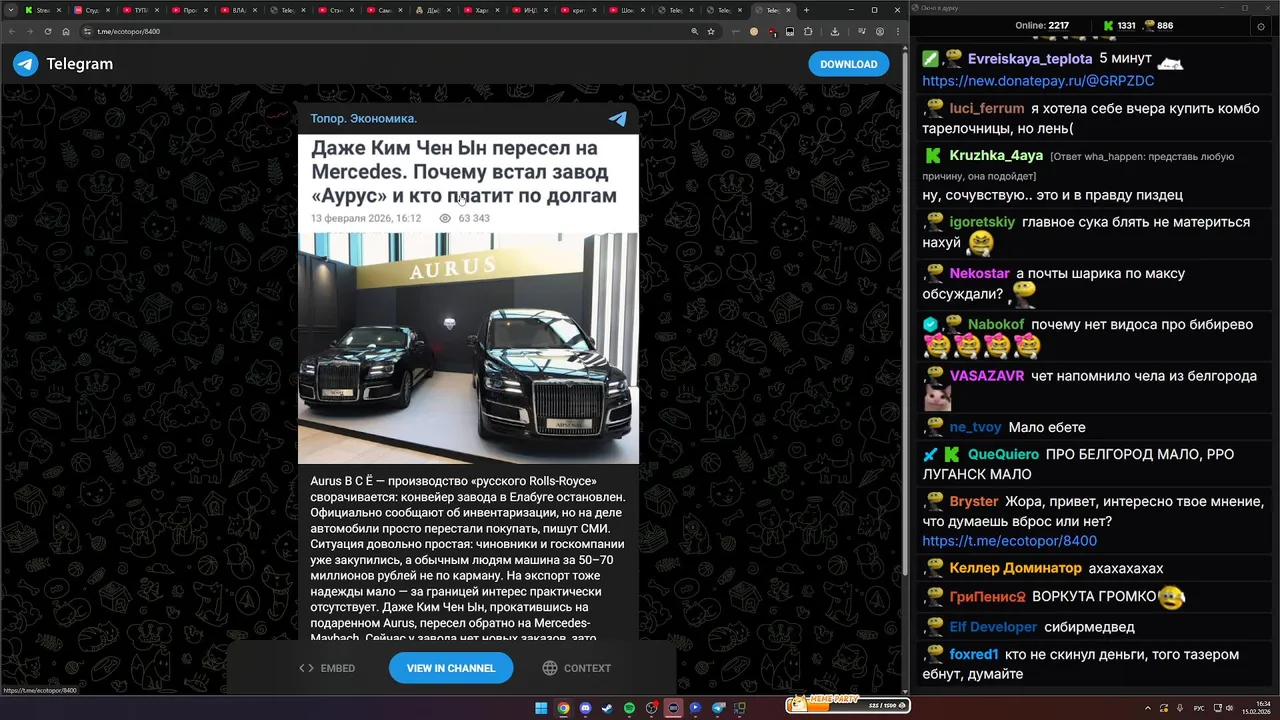Click username foxred1 in chat
The height and width of the screenshot is (720, 1280).
[x=974, y=654]
